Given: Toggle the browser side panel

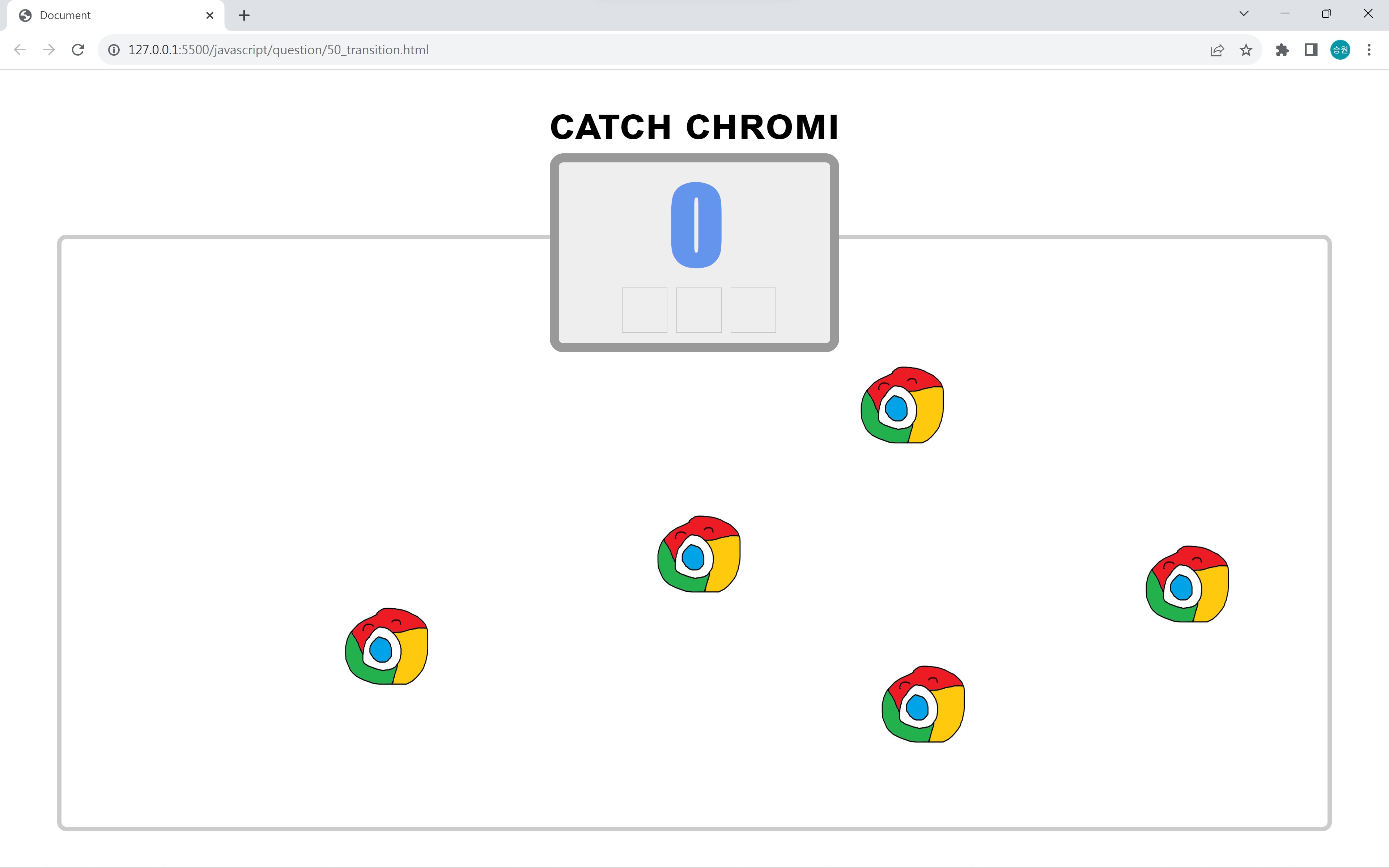Looking at the screenshot, I should (1311, 50).
